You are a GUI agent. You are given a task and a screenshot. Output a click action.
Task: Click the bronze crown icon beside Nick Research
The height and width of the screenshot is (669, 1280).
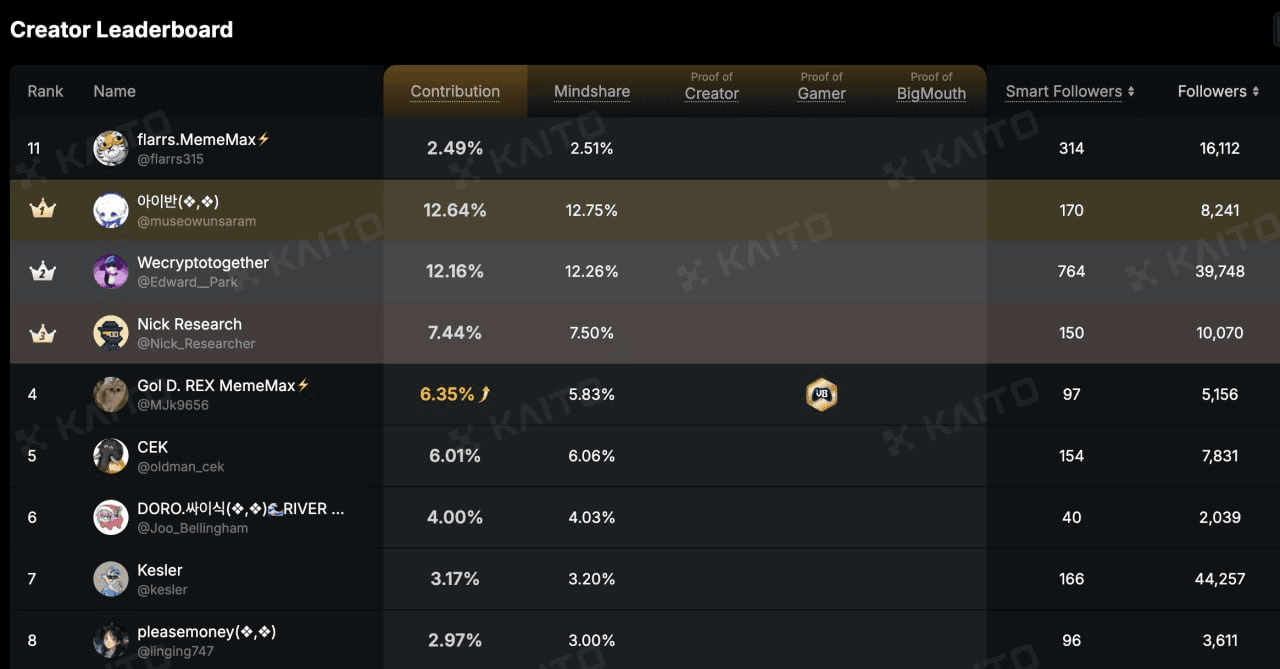[43, 333]
